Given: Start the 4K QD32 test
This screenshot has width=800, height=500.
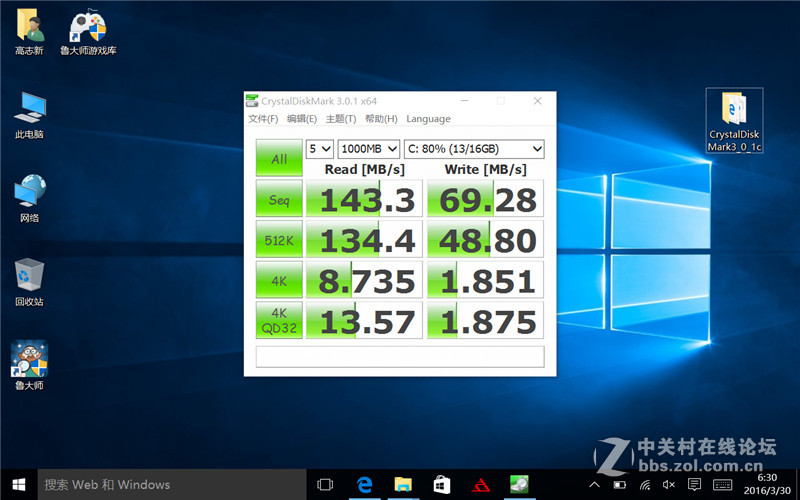Looking at the screenshot, I should point(278,320).
